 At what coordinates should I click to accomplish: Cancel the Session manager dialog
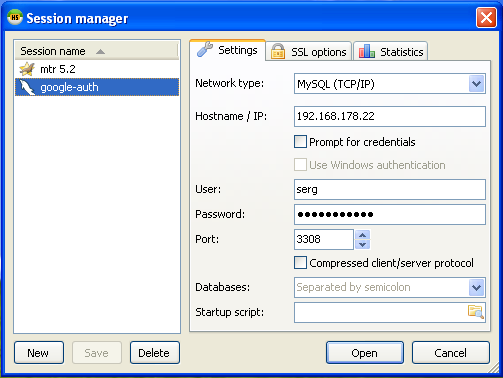point(450,353)
